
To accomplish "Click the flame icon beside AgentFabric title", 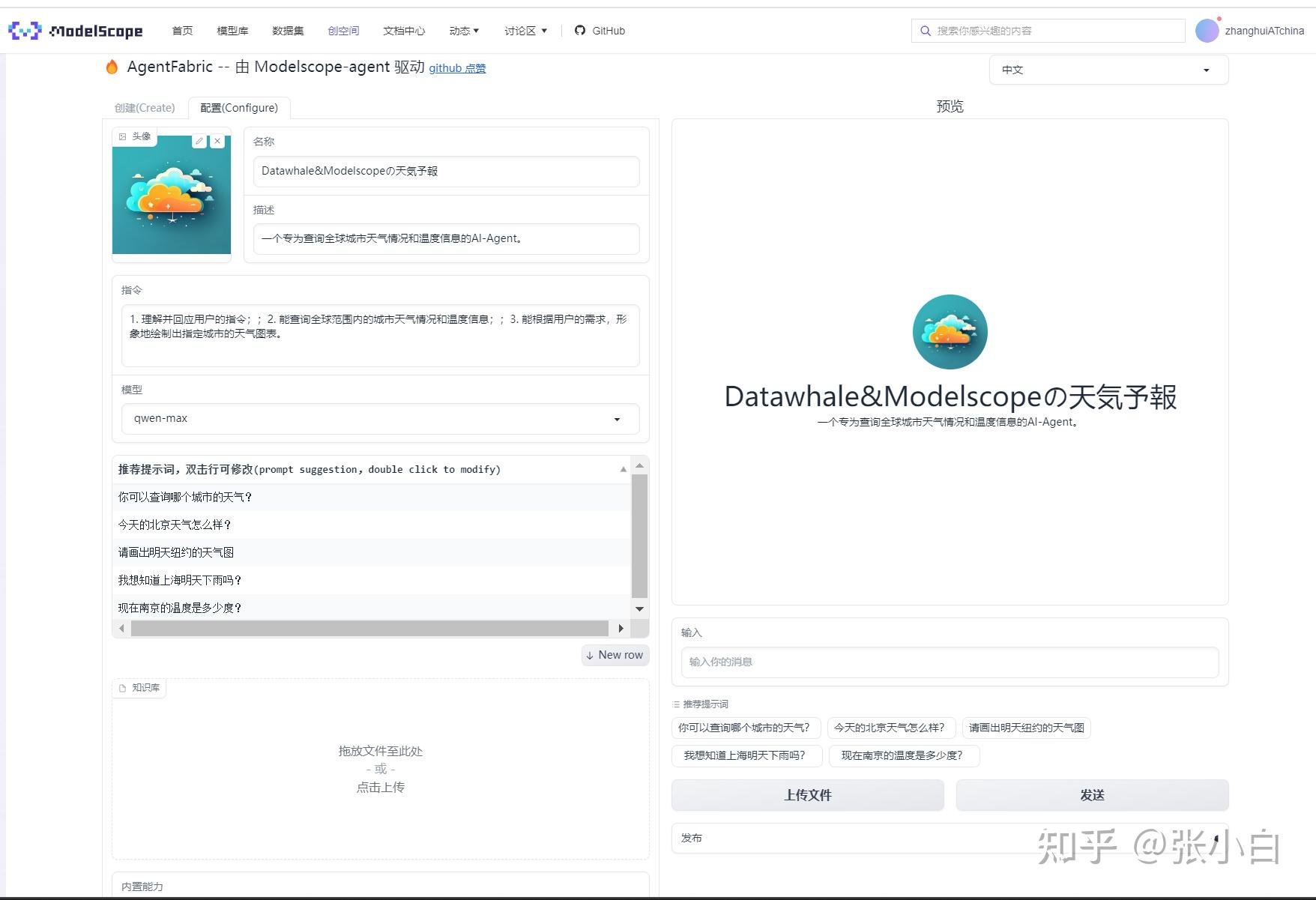I will tap(112, 67).
